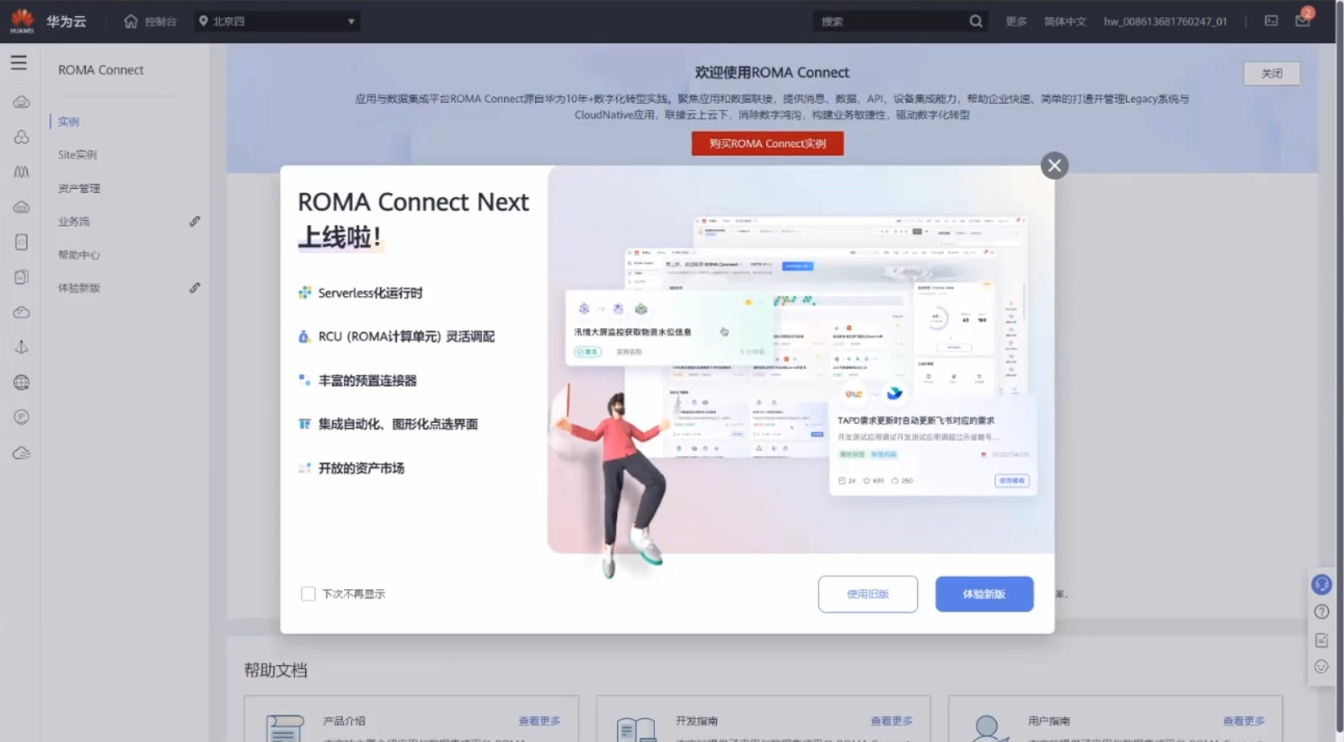Click the home icon beside 控制台
1344x742 pixels.
[x=131, y=21]
